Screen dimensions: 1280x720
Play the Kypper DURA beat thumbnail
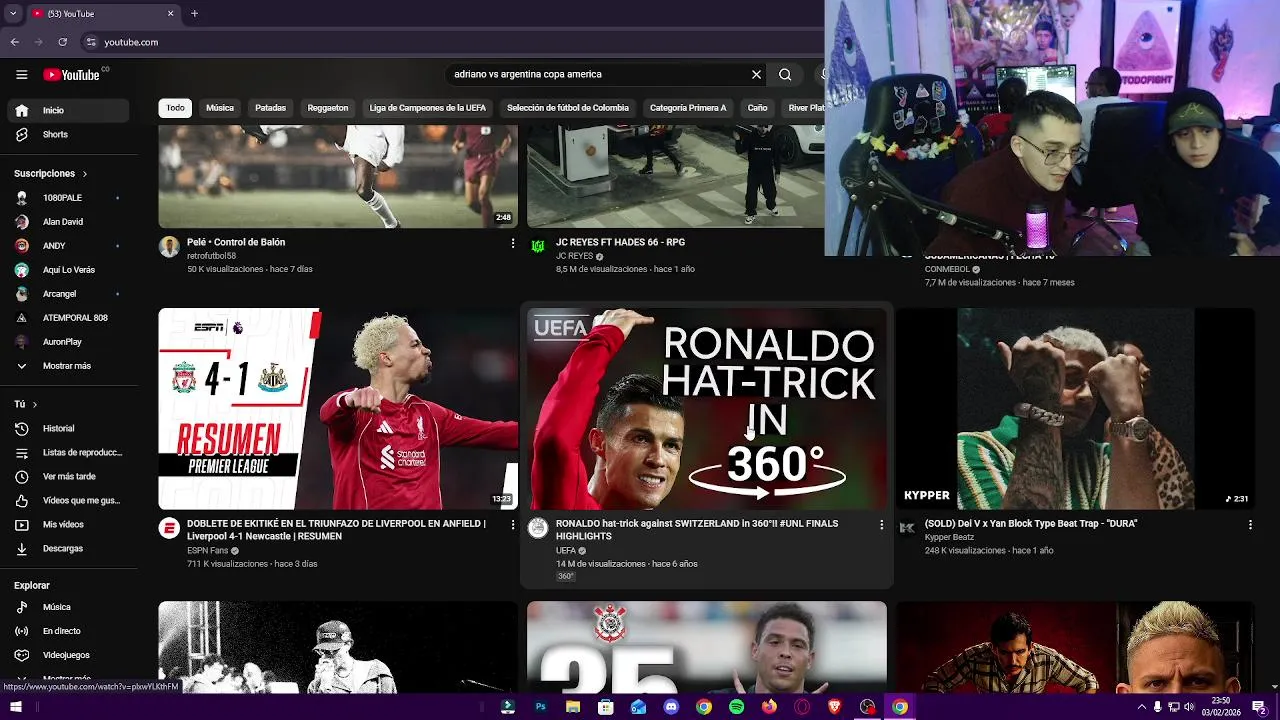point(1074,409)
